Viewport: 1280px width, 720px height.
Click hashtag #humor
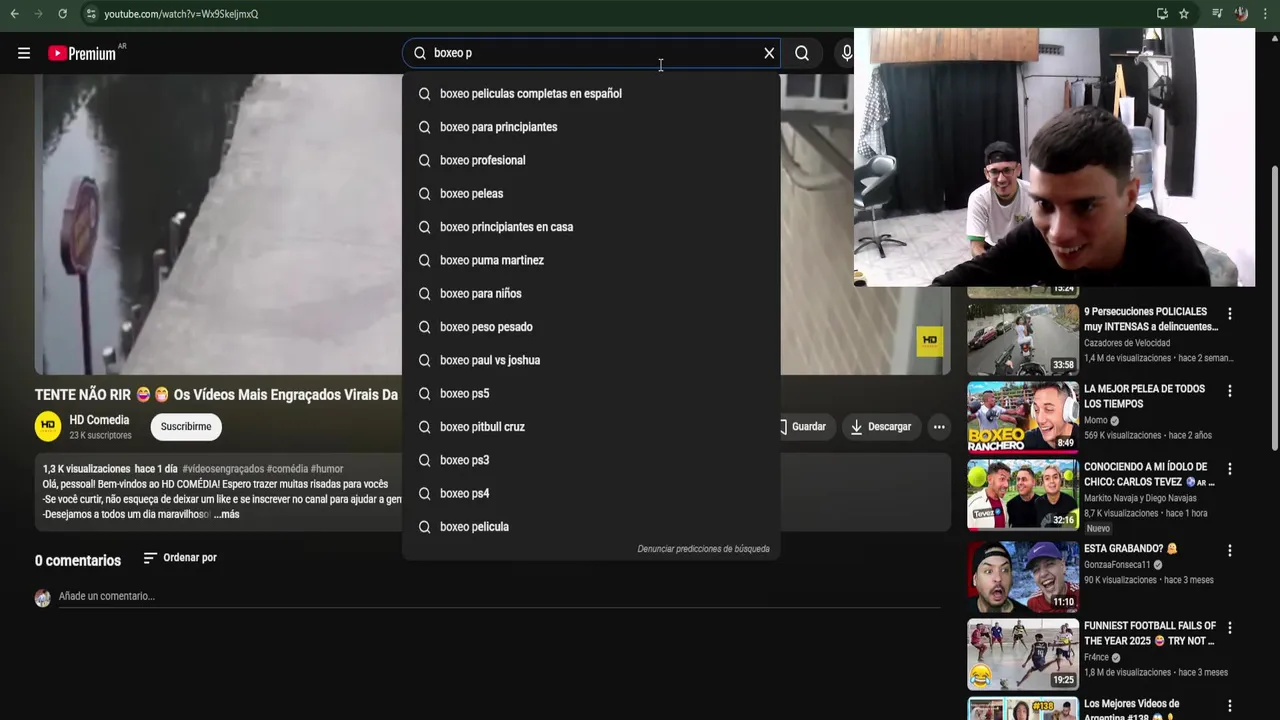click(327, 469)
